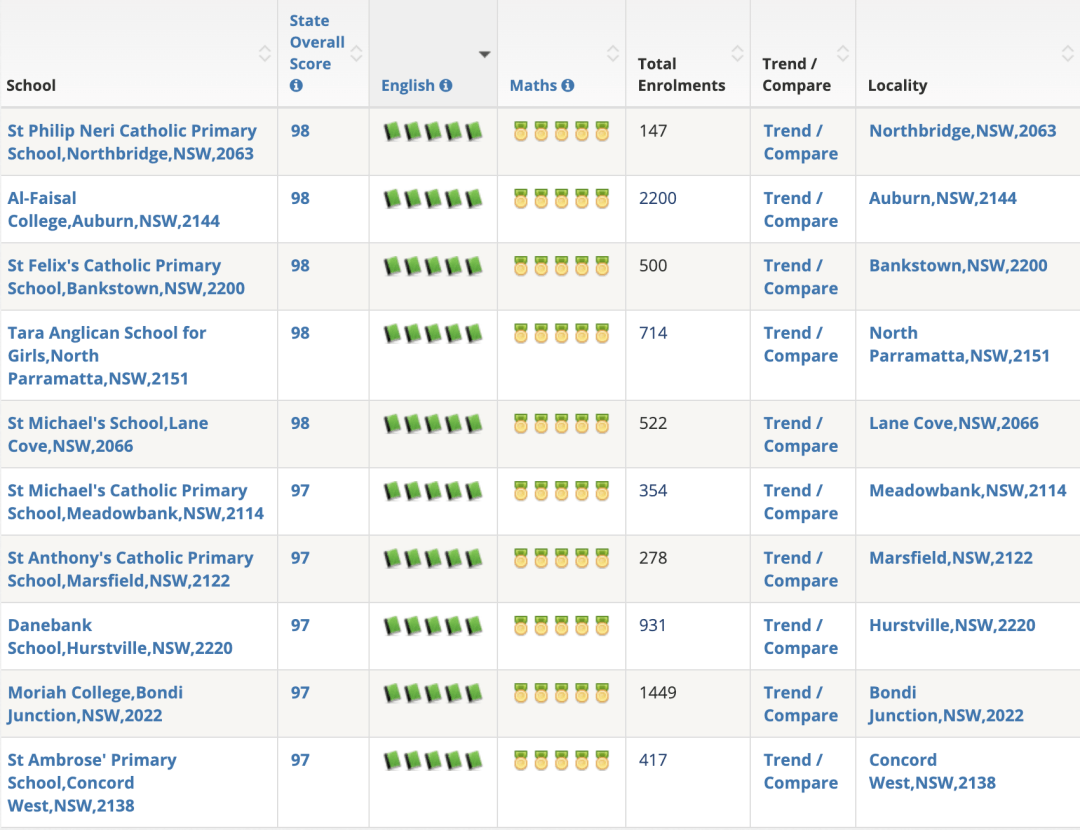The height and width of the screenshot is (830, 1080).
Task: Click the English book rating for St Anthony's
Action: coord(433,559)
